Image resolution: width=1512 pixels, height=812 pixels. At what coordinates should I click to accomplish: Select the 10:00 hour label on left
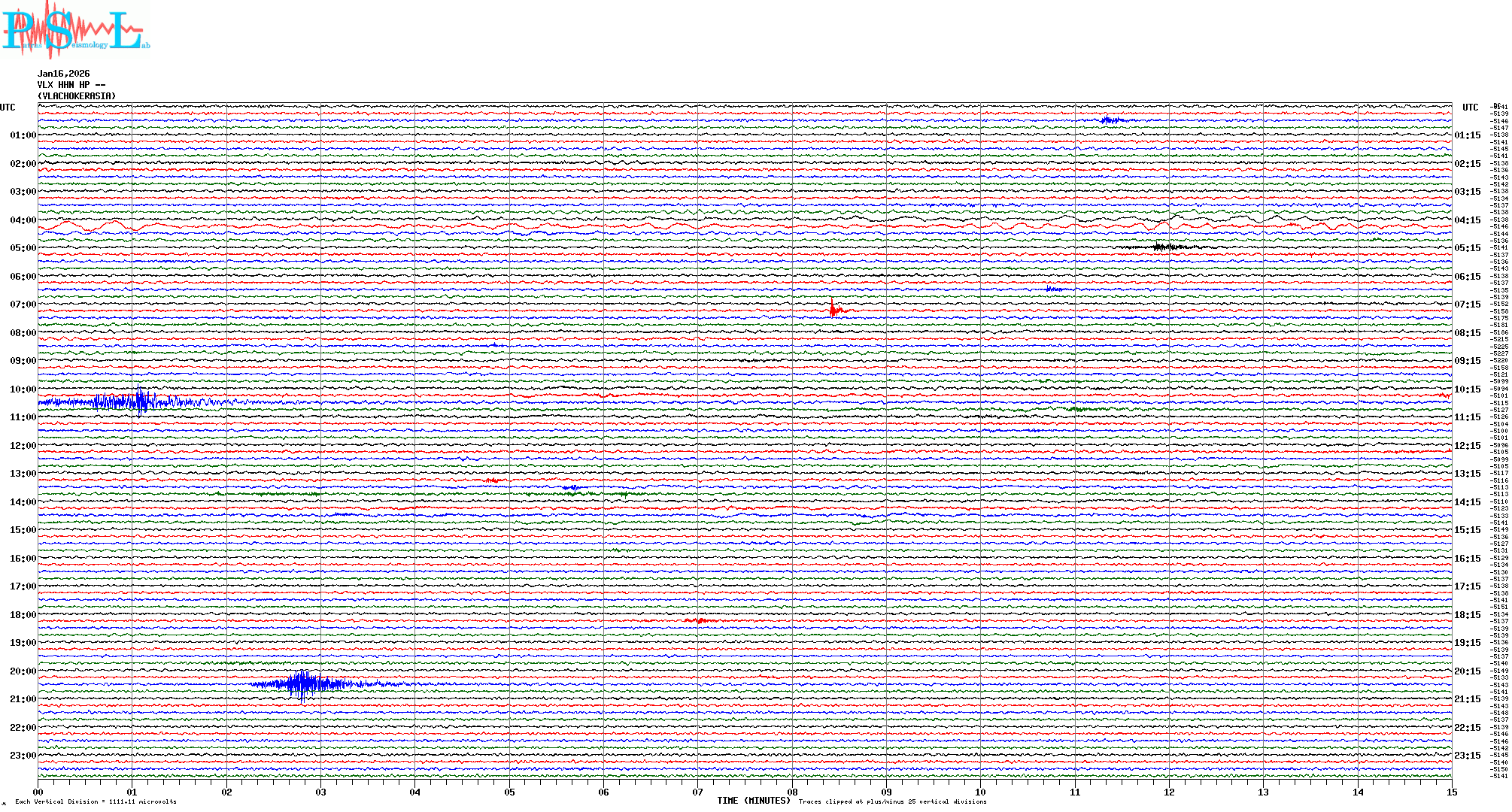tap(23, 389)
